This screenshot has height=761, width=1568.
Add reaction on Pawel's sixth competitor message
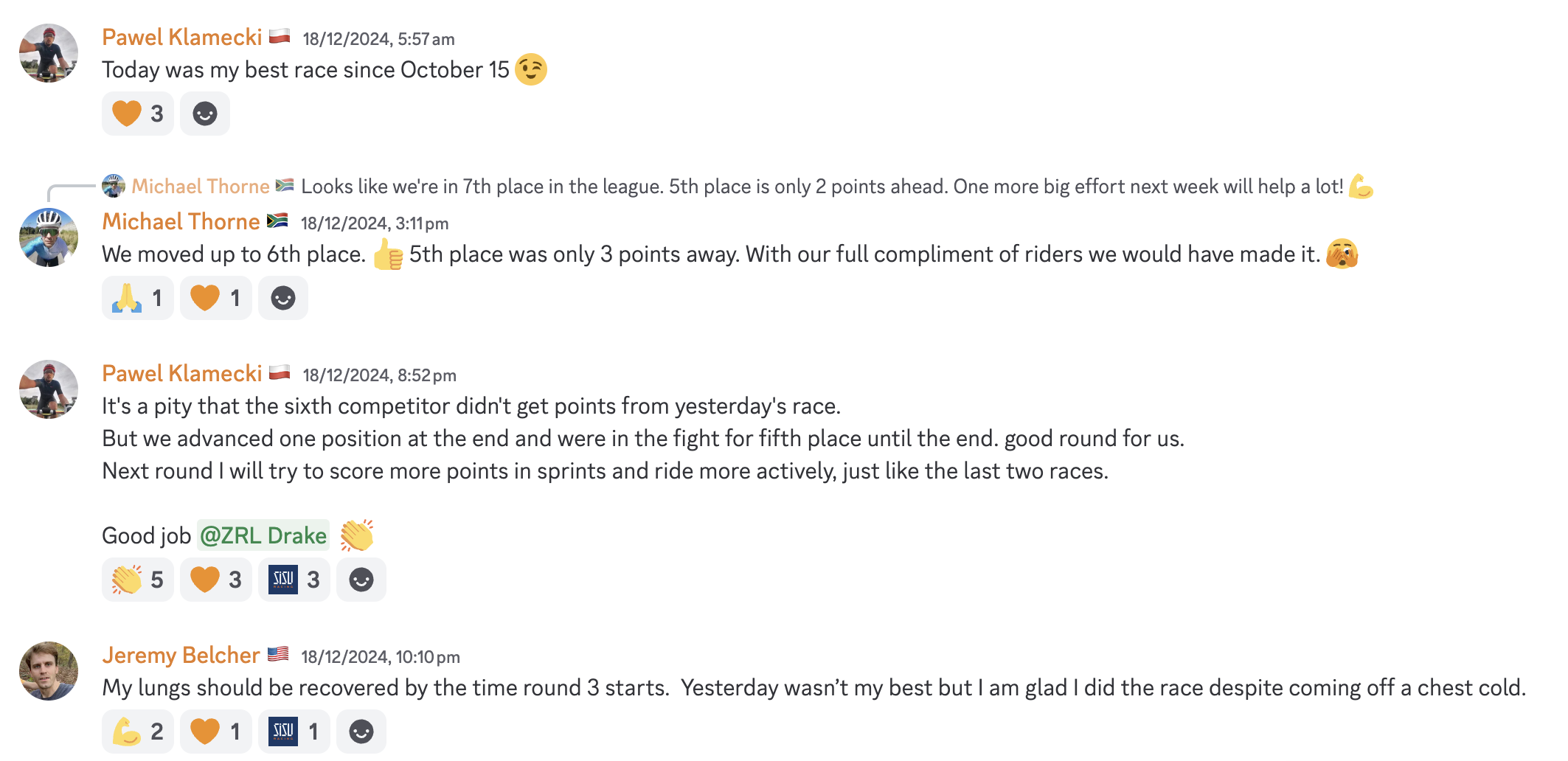pos(361,580)
